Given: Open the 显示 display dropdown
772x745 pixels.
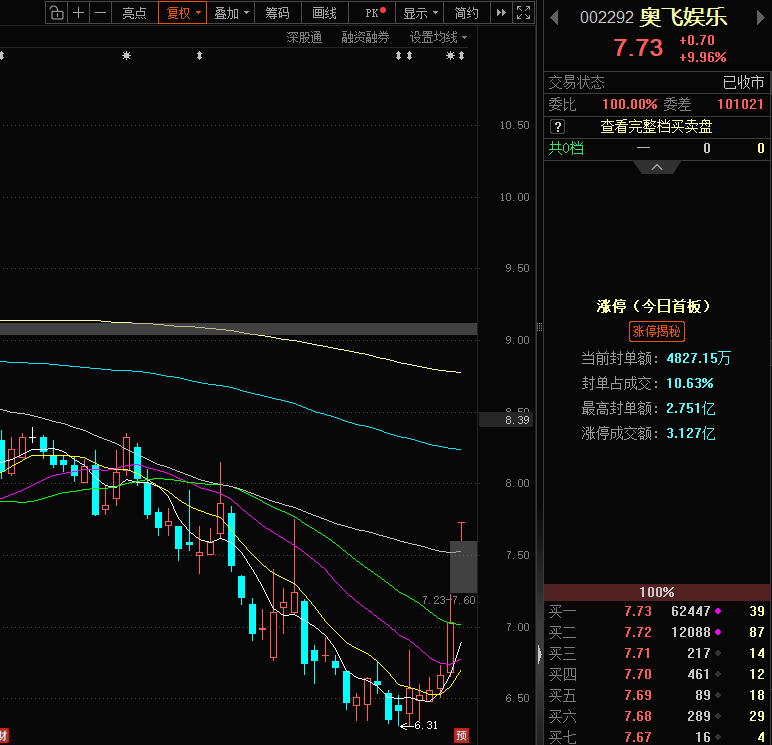Looking at the screenshot, I should (419, 13).
